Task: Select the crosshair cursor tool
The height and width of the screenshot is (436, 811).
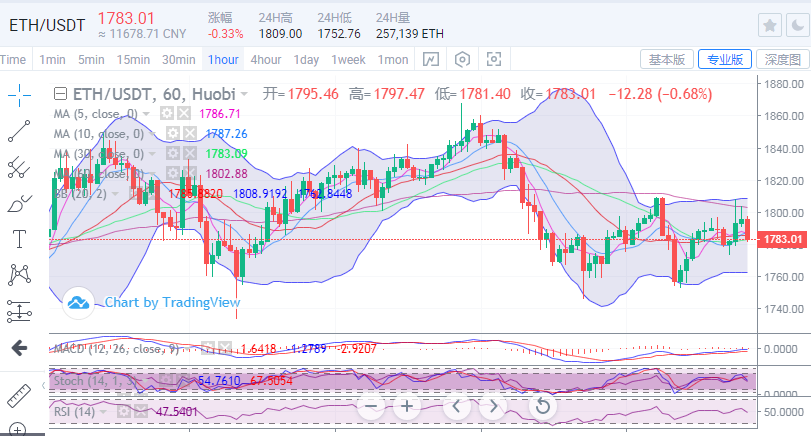Action: 19,95
